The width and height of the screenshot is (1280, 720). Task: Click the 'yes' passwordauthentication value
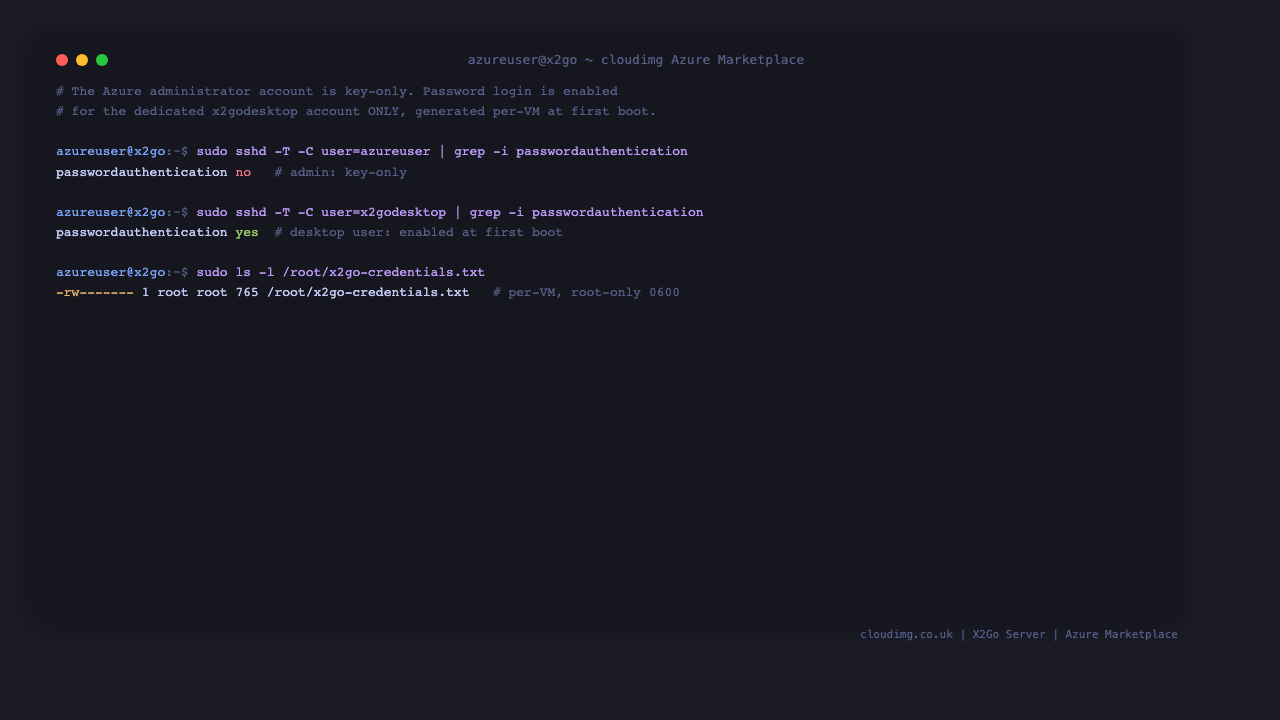(247, 232)
